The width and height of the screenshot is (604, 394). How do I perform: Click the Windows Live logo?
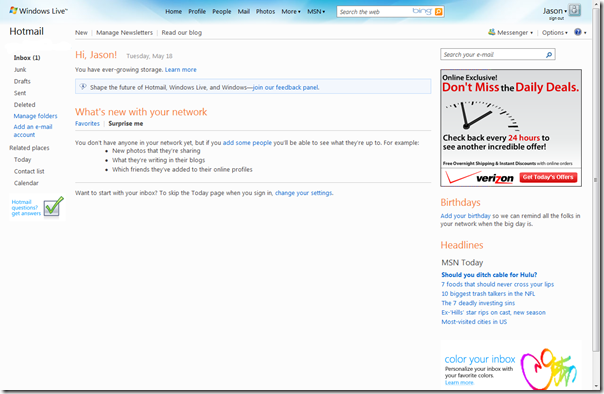pos(38,11)
